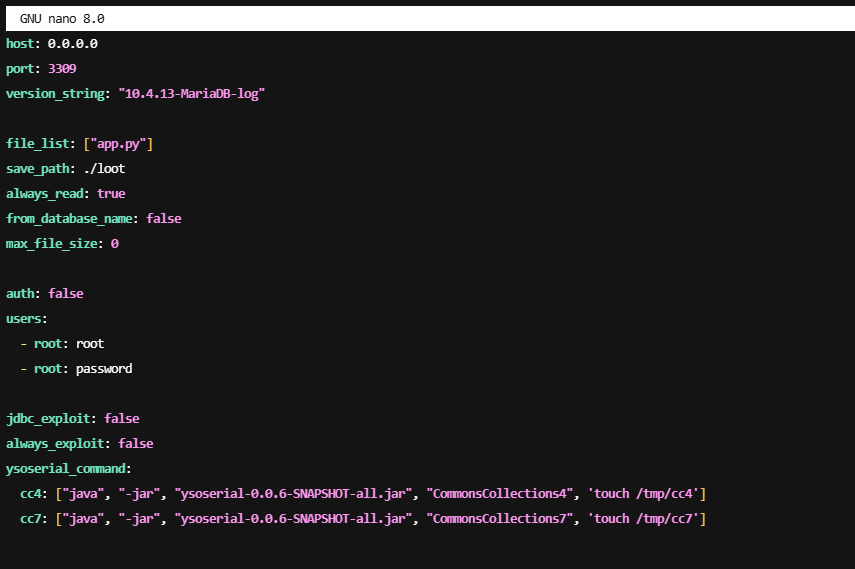Image resolution: width=855 pixels, height=569 pixels.
Task: Click "java" in the cc4 command
Action: point(83,494)
